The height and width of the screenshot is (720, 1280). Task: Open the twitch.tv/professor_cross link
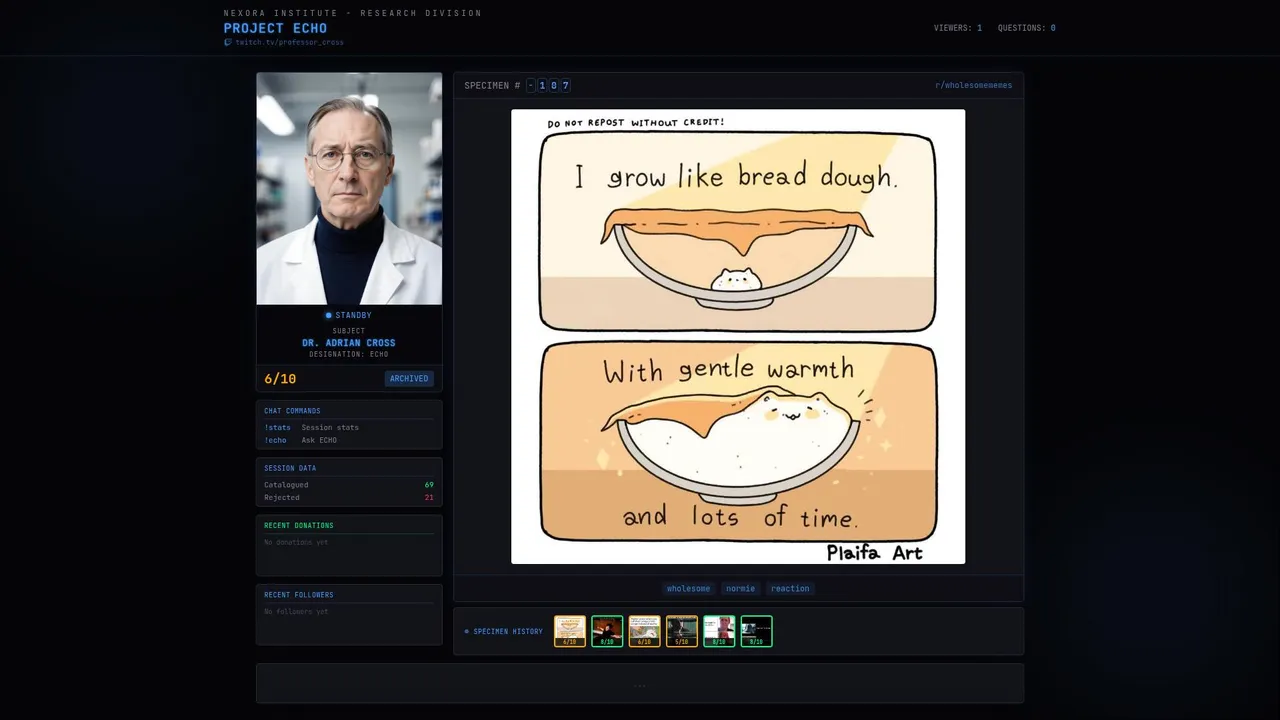pyautogui.click(x=289, y=43)
